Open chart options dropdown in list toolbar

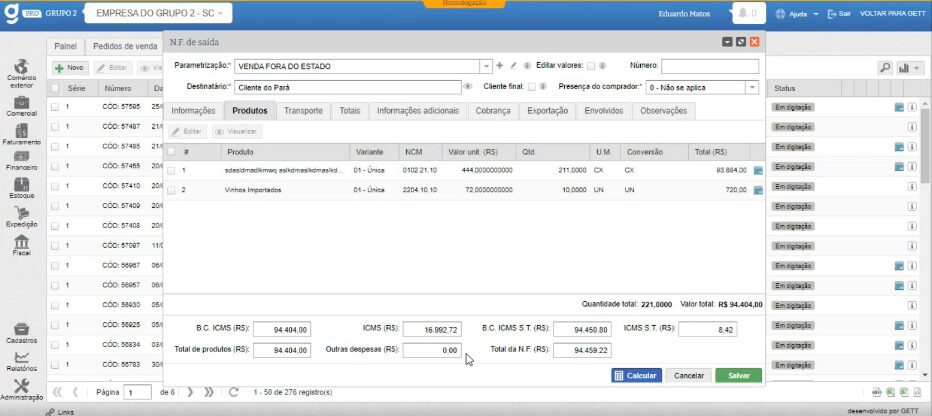(909, 68)
